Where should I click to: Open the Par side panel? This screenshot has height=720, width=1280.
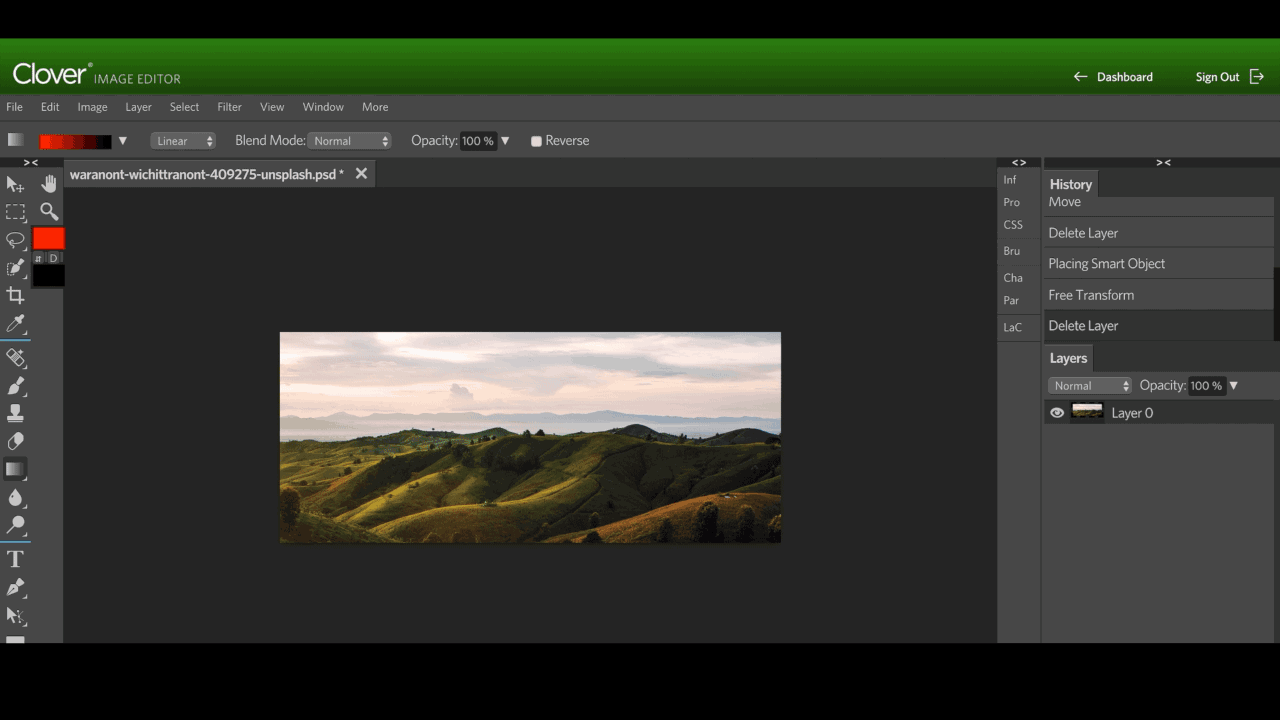[1012, 300]
